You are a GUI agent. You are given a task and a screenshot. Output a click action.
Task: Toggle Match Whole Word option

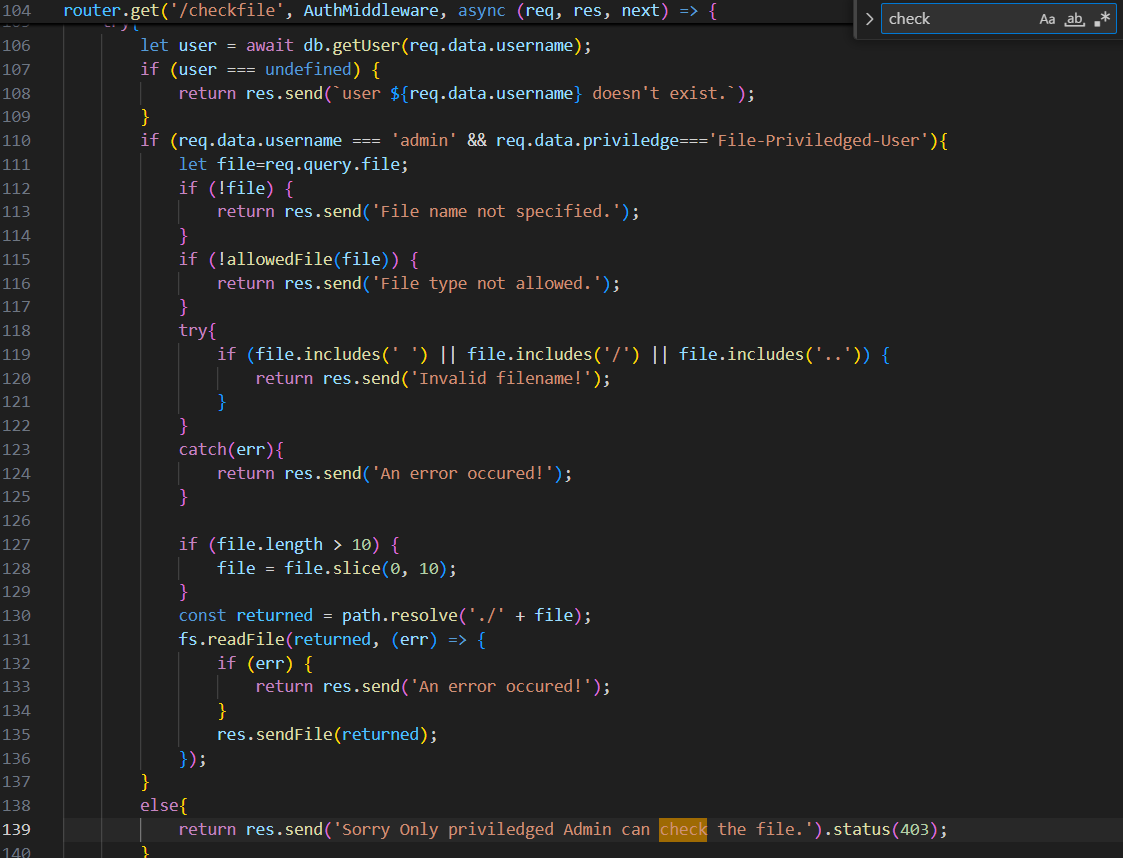point(1075,19)
